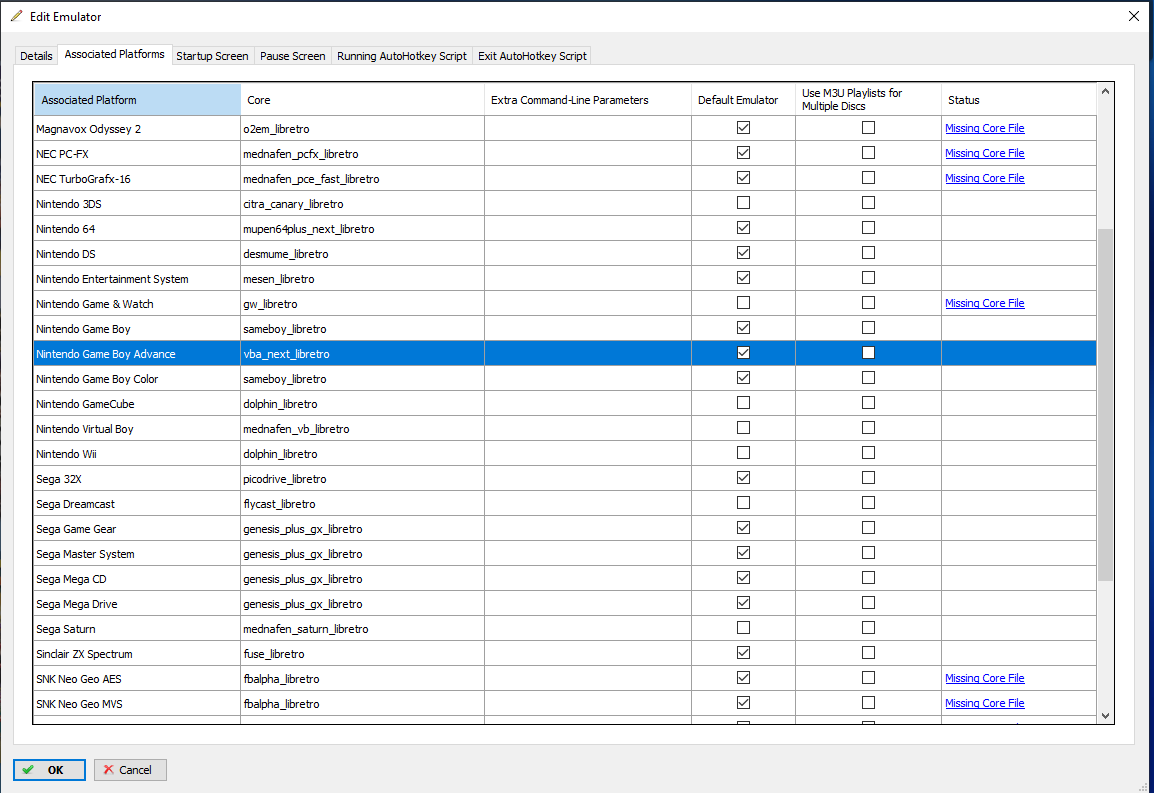Click the mednafen_saturn_libretro core cell
This screenshot has height=793, width=1154.
click(362, 629)
